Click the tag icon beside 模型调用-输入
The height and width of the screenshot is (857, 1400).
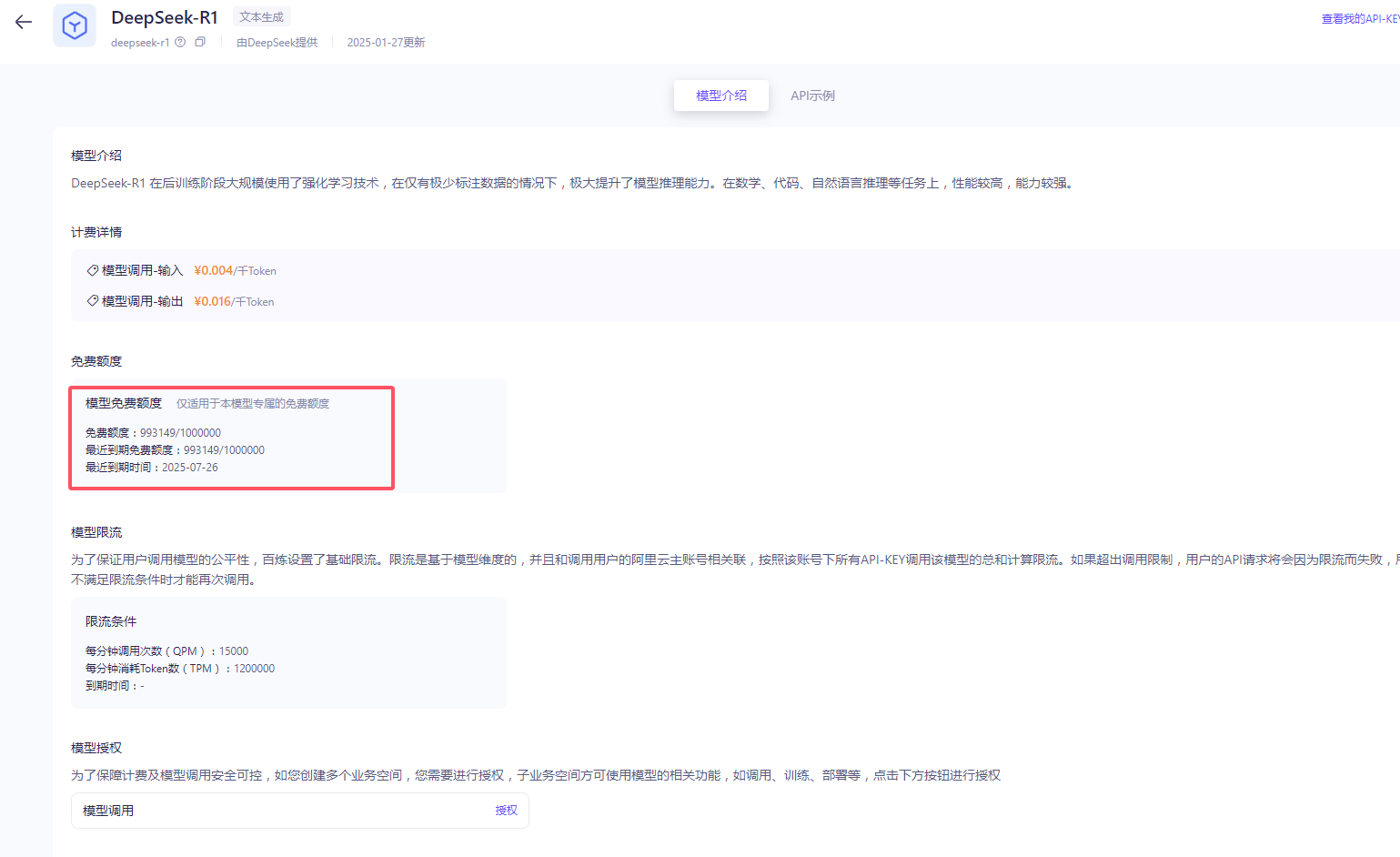pyautogui.click(x=92, y=270)
